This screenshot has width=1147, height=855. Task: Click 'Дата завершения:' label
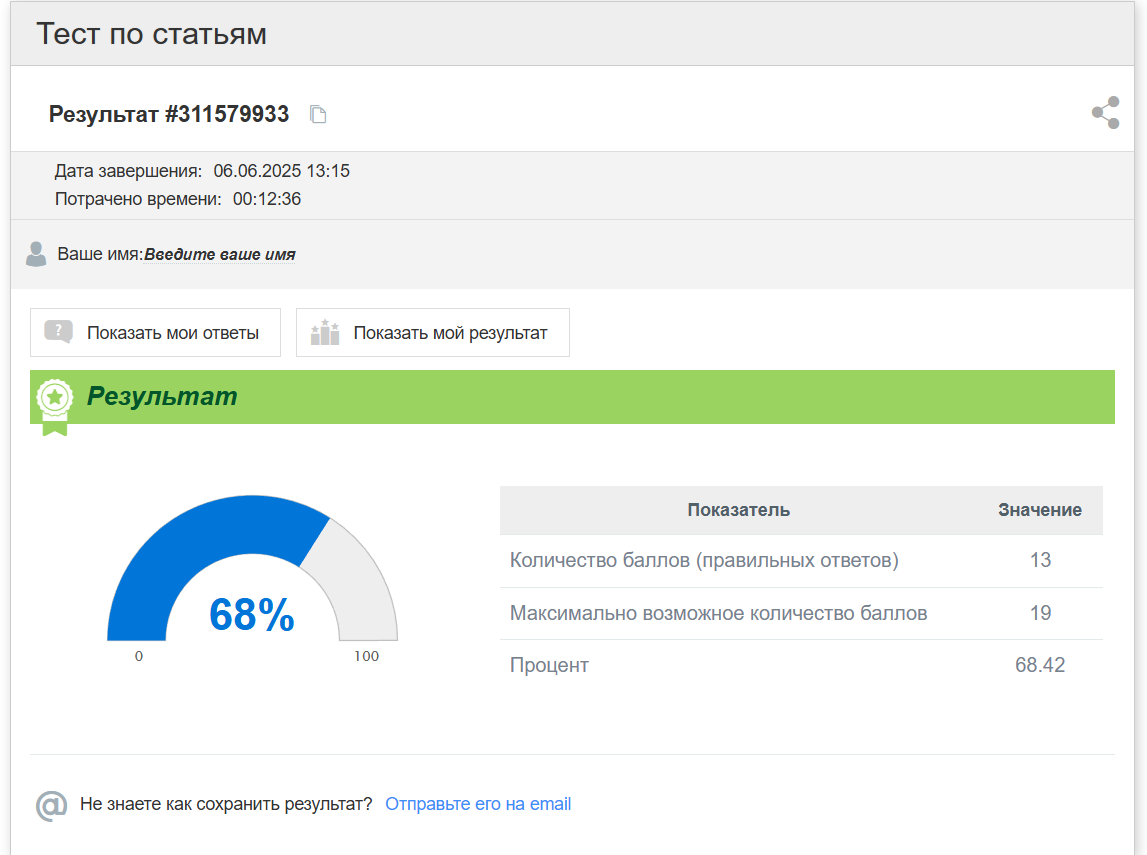pyautogui.click(x=128, y=171)
